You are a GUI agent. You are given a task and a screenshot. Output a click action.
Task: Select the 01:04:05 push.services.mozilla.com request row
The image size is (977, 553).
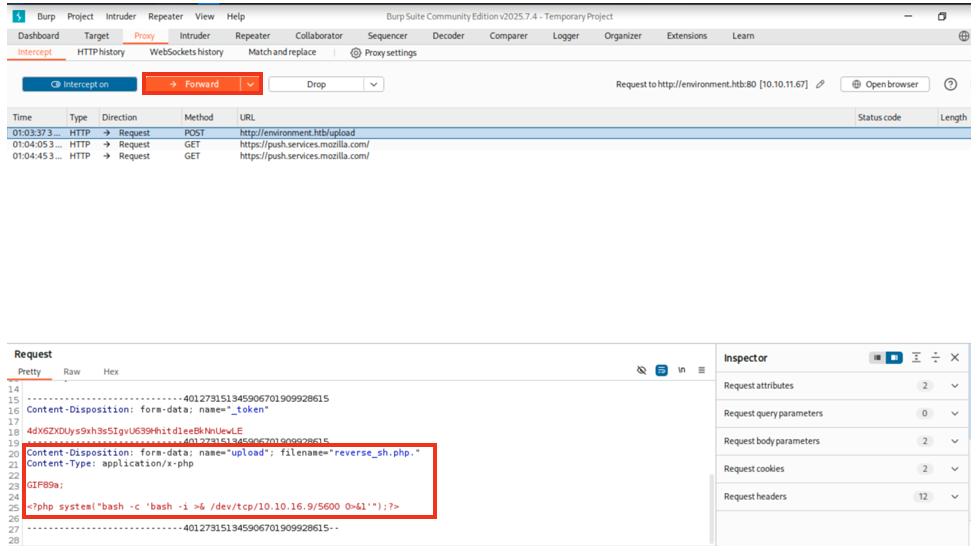click(x=489, y=144)
